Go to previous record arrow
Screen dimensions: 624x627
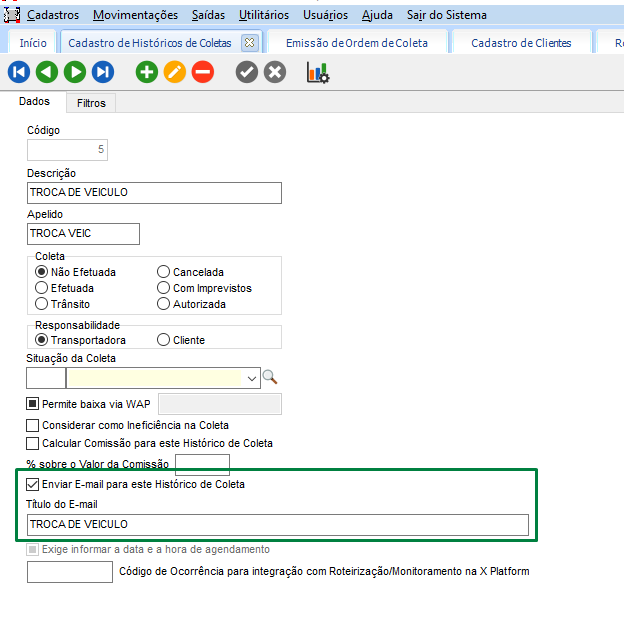click(47, 72)
